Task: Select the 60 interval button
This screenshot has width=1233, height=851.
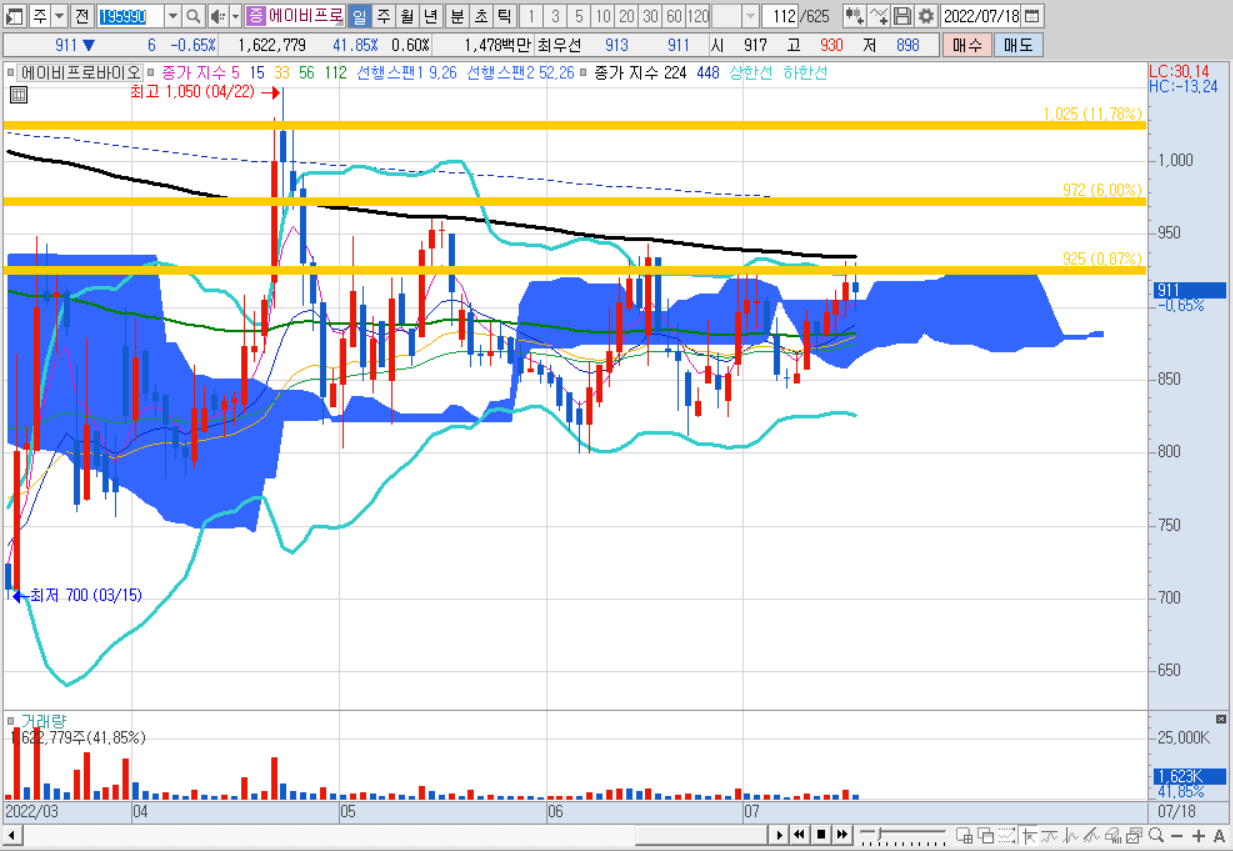Action: 674,16
